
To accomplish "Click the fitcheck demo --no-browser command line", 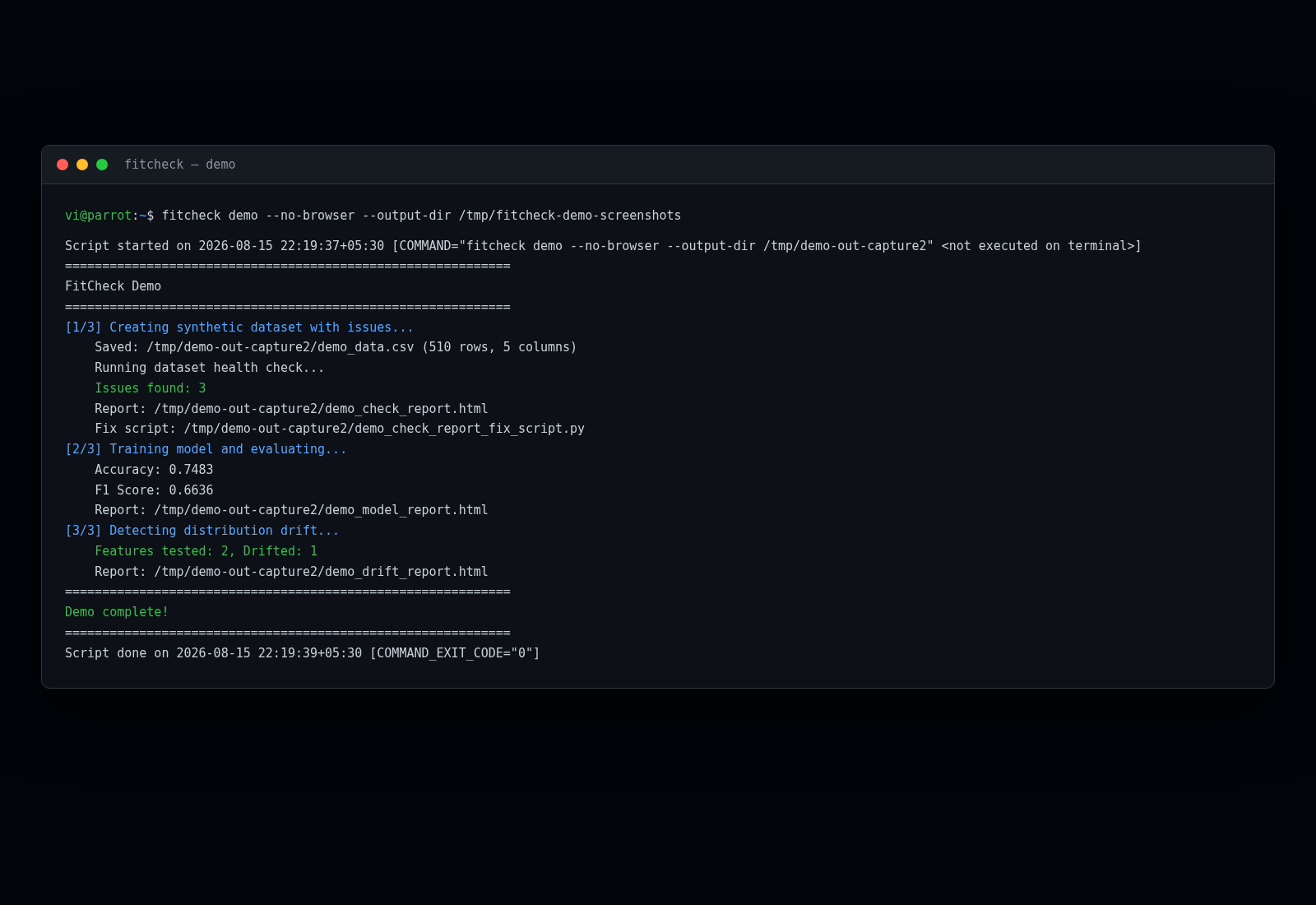I will tap(421, 216).
